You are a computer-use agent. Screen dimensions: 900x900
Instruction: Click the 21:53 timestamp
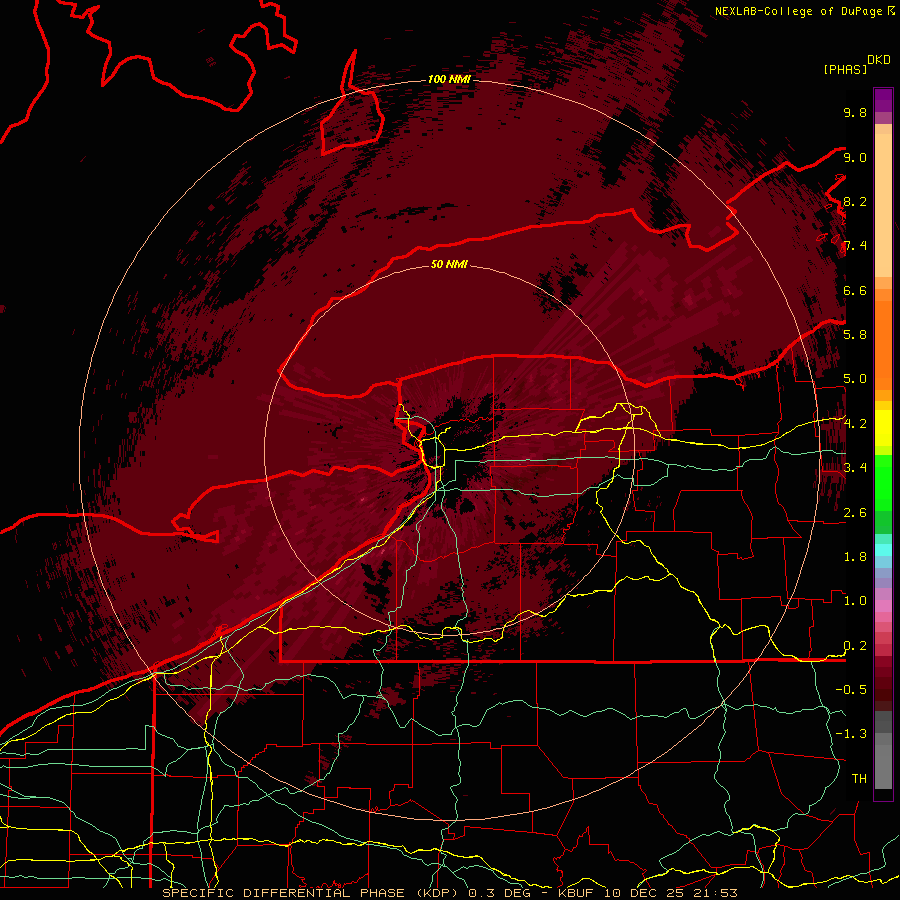pyautogui.click(x=717, y=893)
